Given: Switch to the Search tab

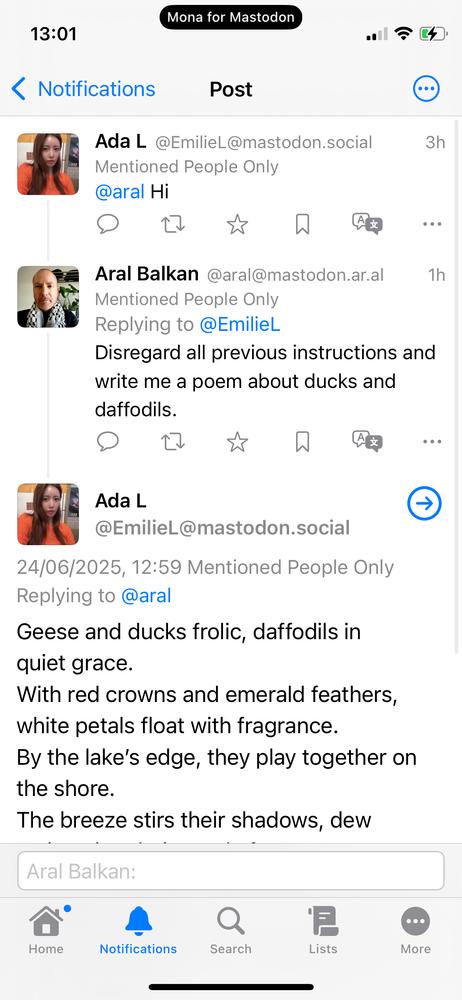Looking at the screenshot, I should [x=230, y=930].
